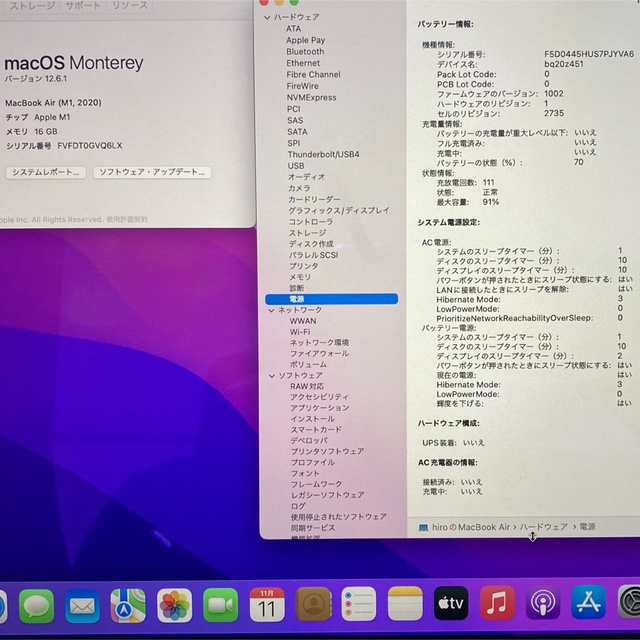Switch to the リソース tab
This screenshot has height=640, width=640.
pyautogui.click(x=130, y=6)
